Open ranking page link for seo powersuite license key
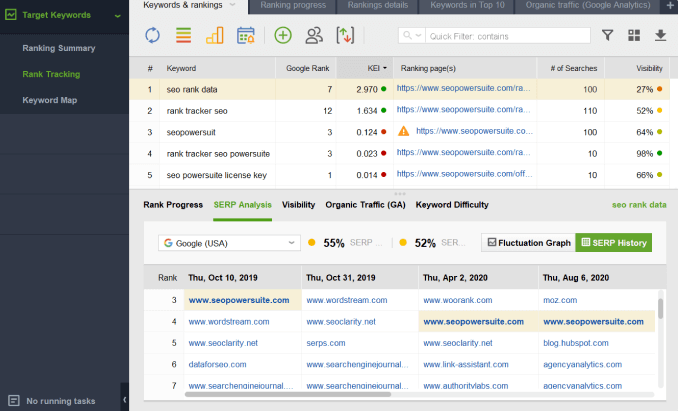 (x=464, y=174)
